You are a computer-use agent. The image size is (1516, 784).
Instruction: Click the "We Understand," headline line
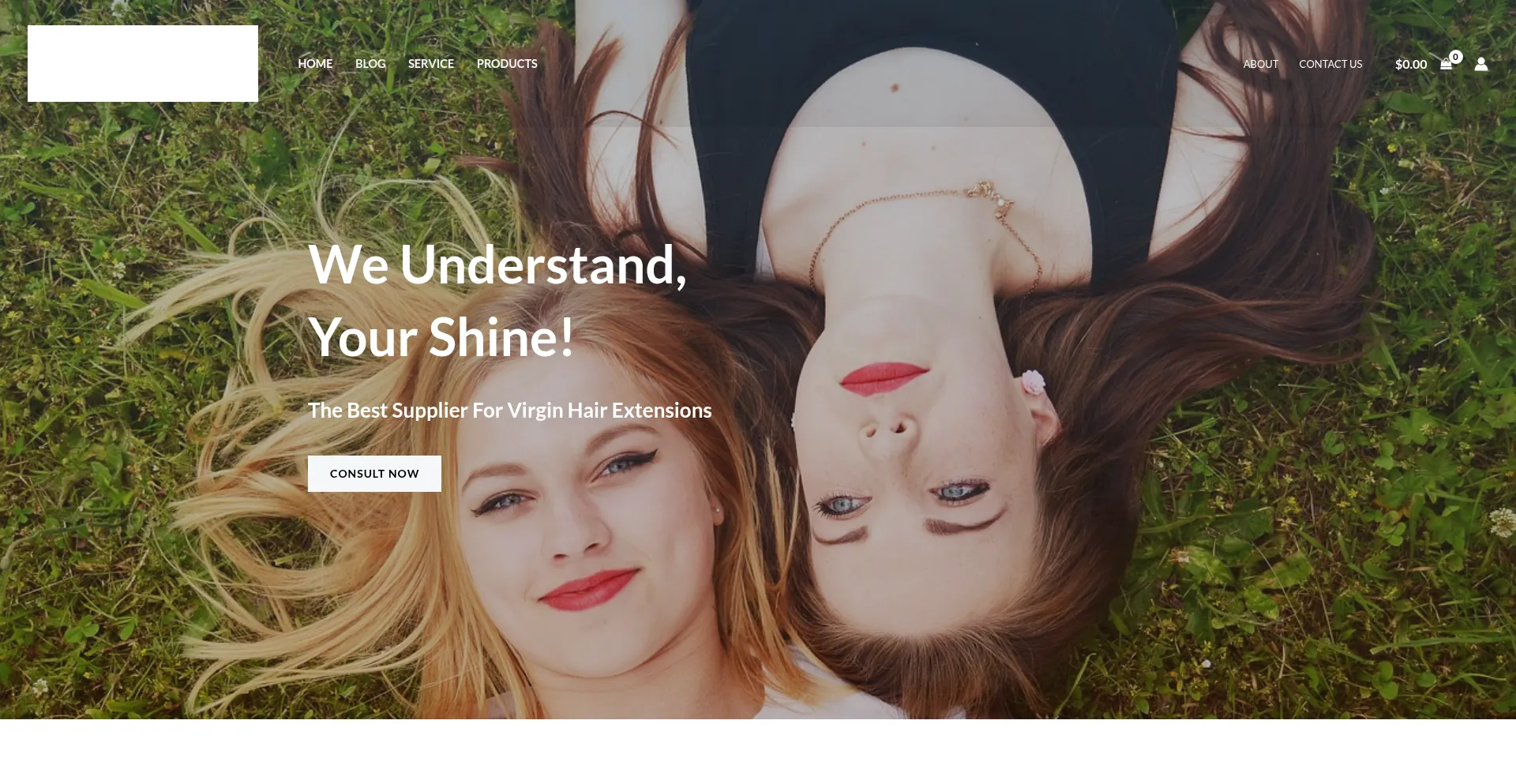497,264
